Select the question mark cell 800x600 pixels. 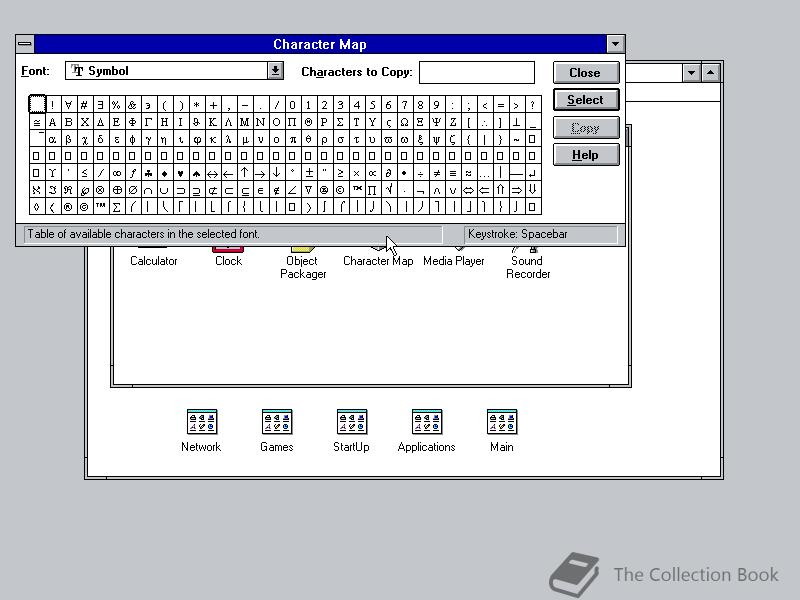coord(532,105)
